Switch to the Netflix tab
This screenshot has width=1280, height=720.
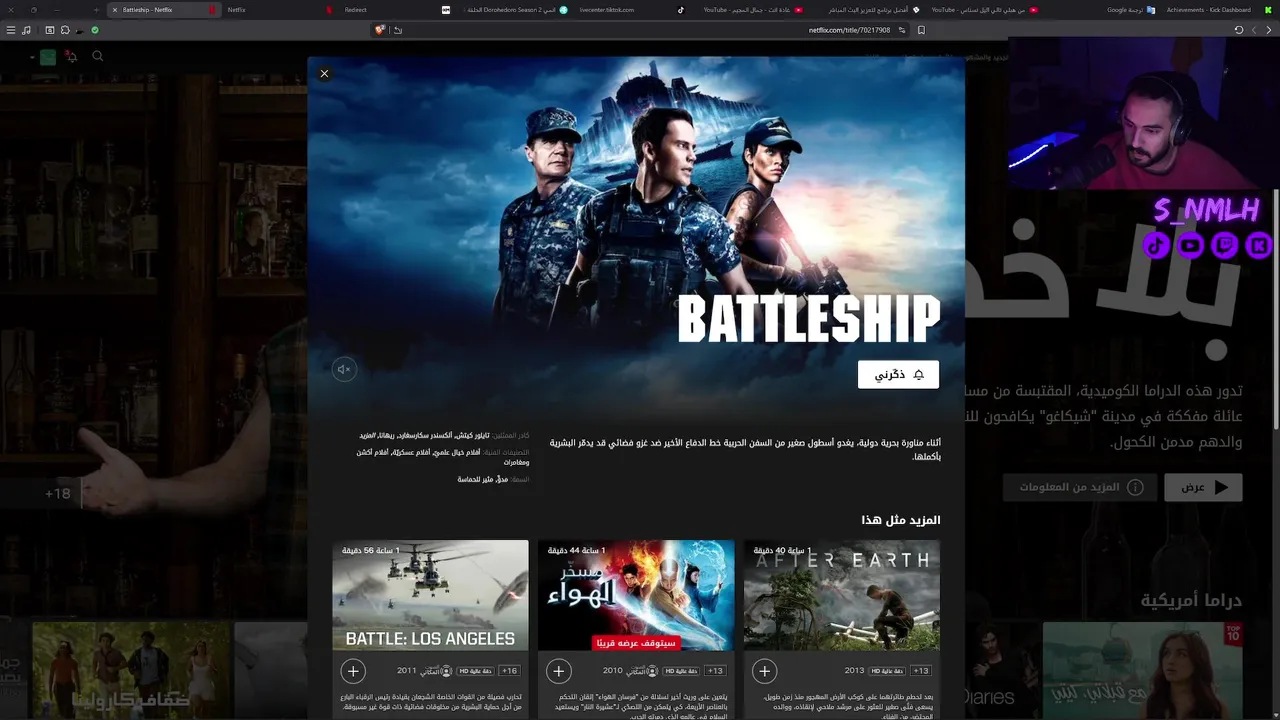[278, 10]
